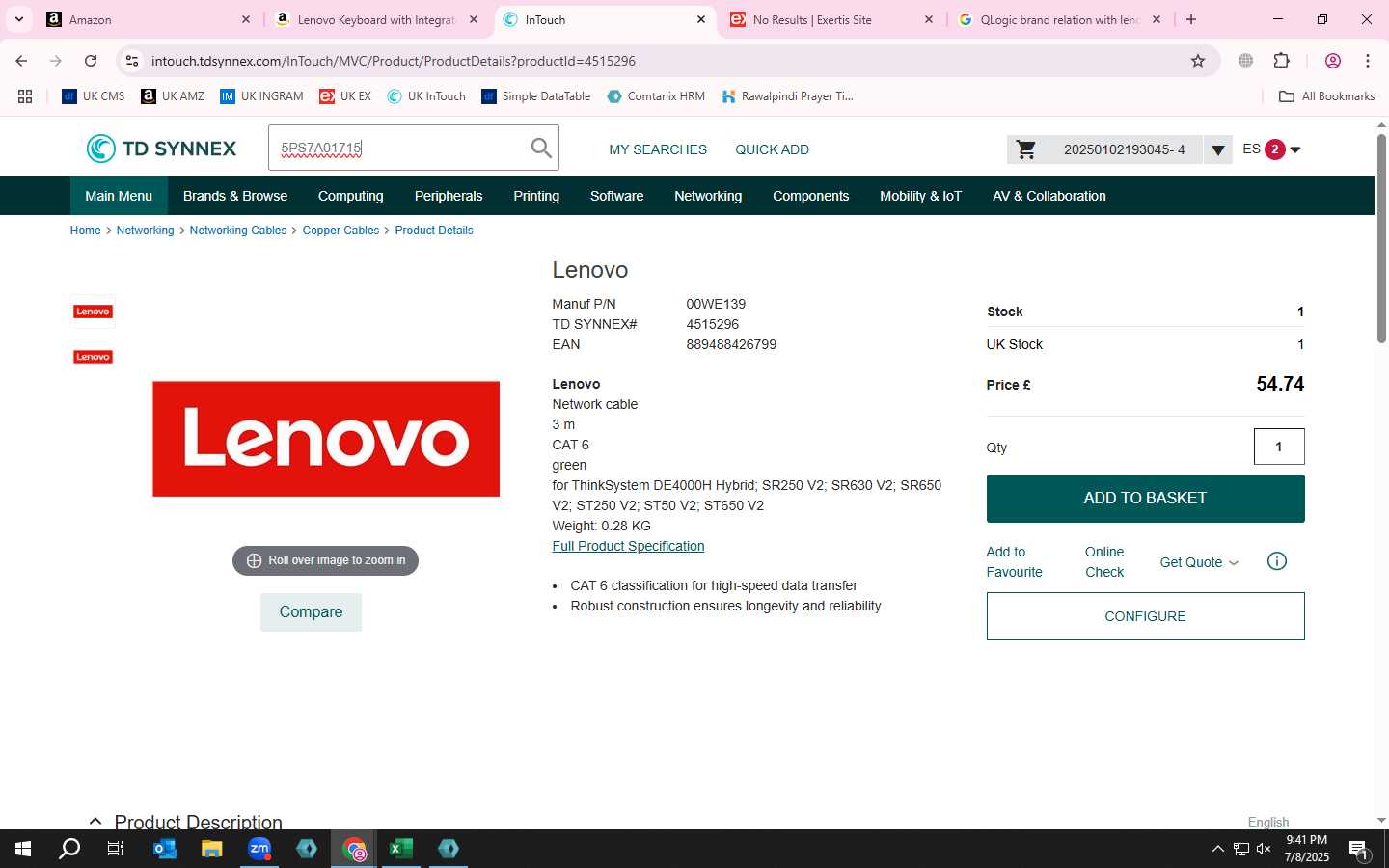
Task: Open AV & Collaboration menu
Action: [x=1049, y=196]
